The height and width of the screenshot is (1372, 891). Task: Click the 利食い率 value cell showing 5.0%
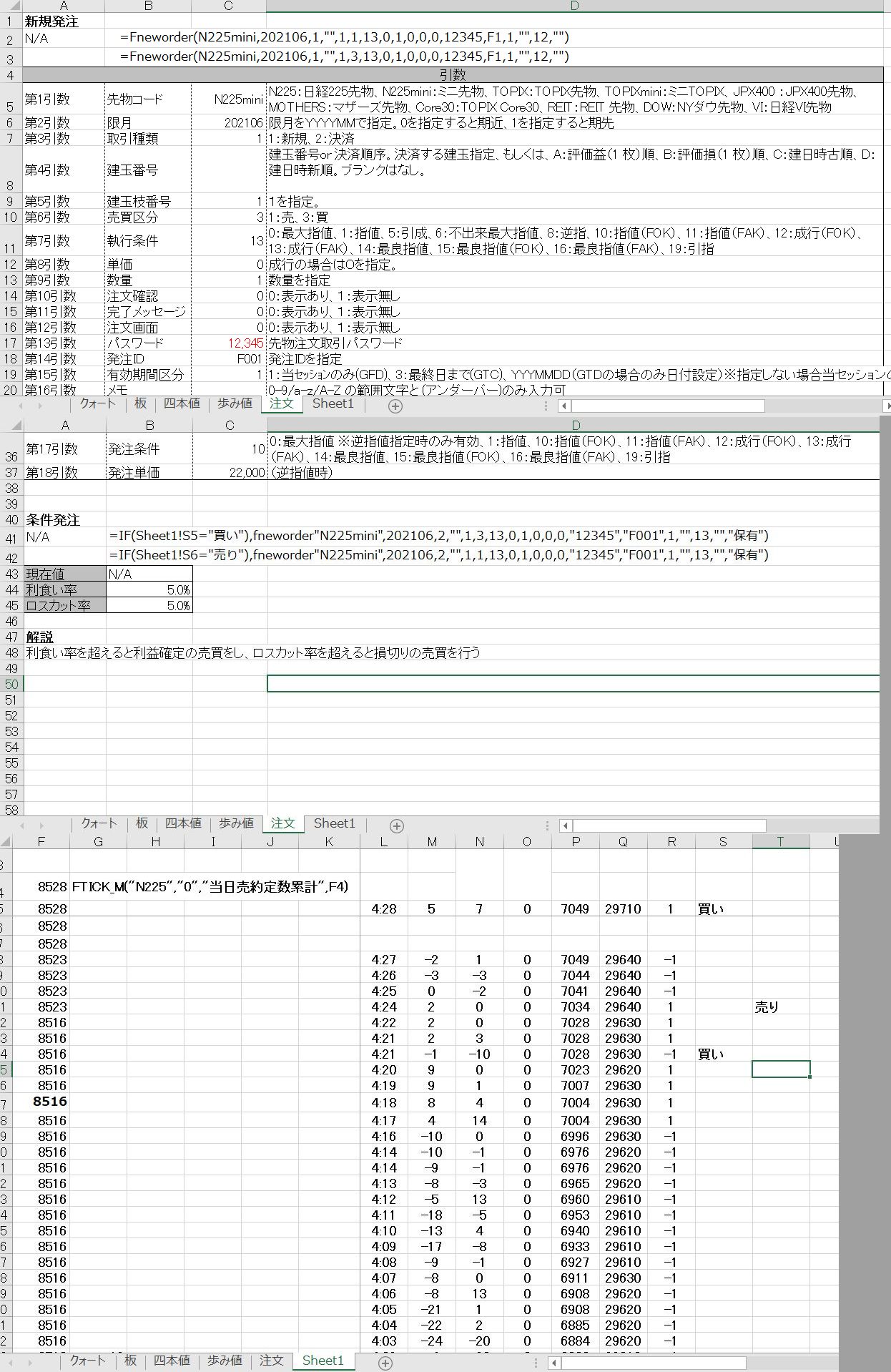pos(149,590)
